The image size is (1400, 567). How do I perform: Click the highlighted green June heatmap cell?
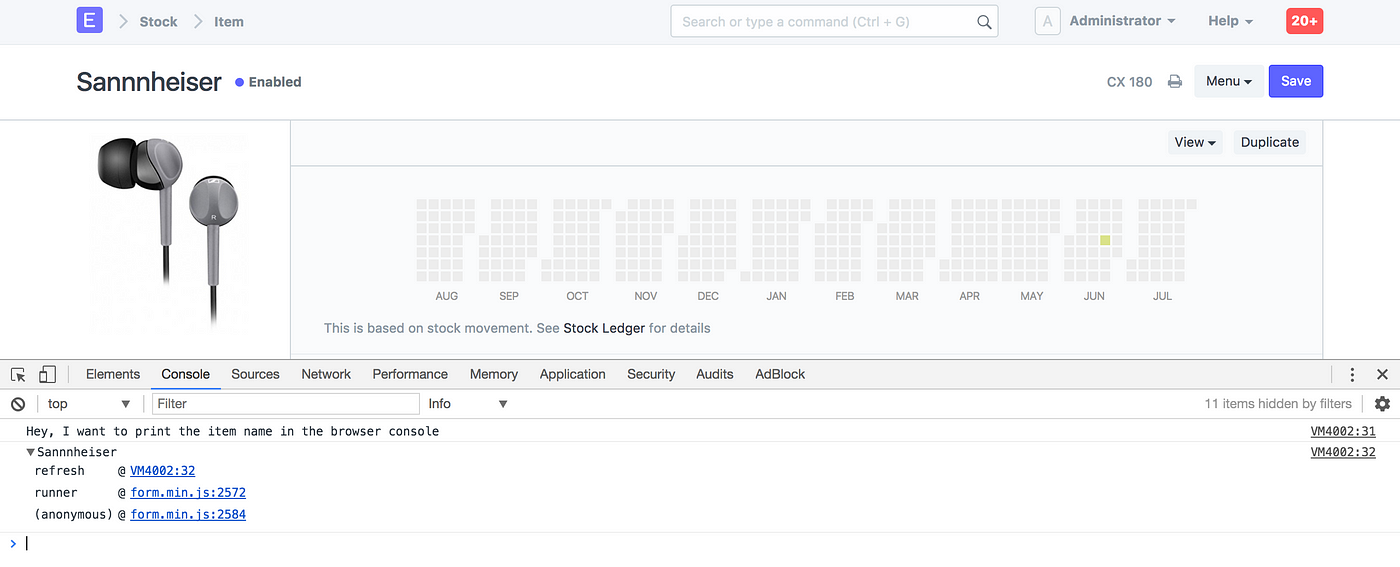(1105, 240)
